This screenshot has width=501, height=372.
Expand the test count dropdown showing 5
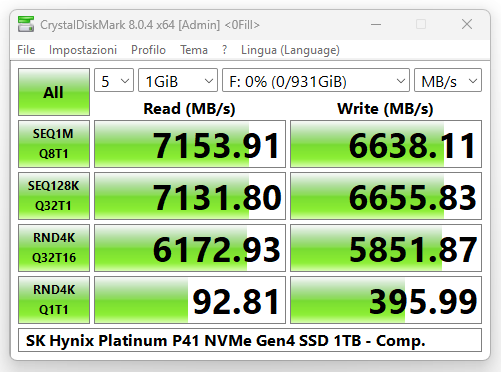pos(114,80)
